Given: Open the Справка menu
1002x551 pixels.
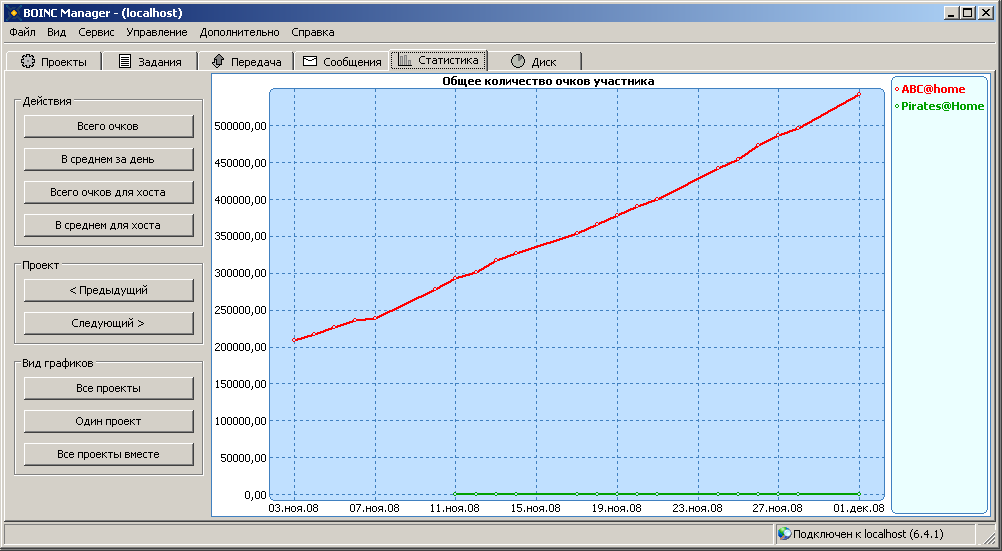Looking at the screenshot, I should pos(313,33).
